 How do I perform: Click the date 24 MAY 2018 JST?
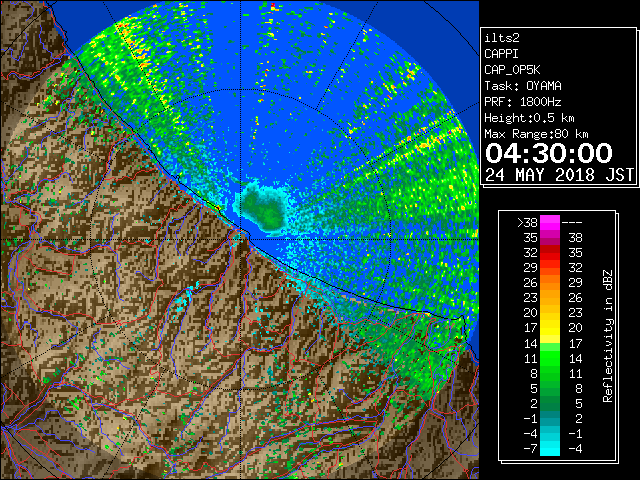click(559, 175)
